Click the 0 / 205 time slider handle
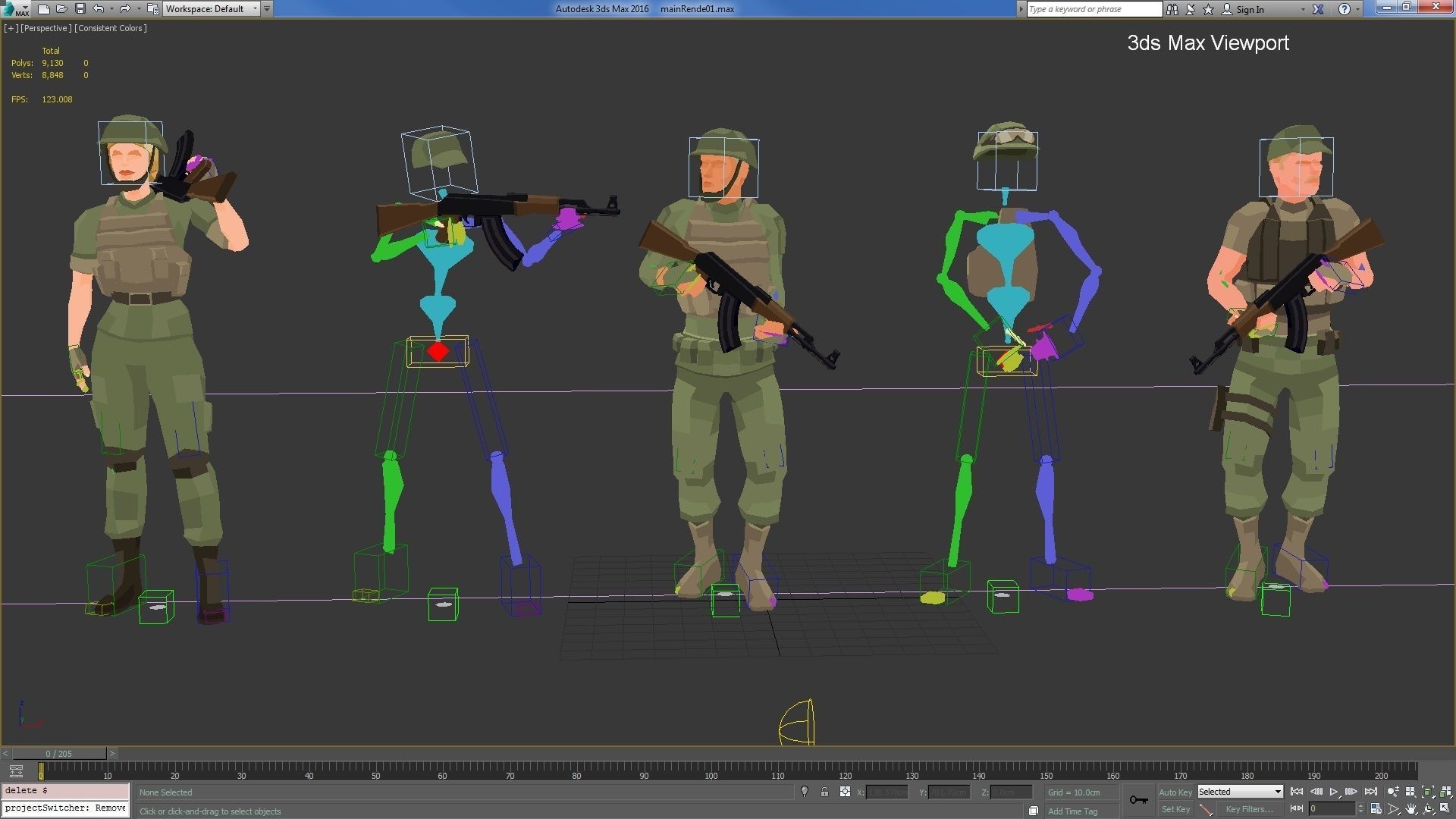This screenshot has width=1456, height=819. coord(58,753)
